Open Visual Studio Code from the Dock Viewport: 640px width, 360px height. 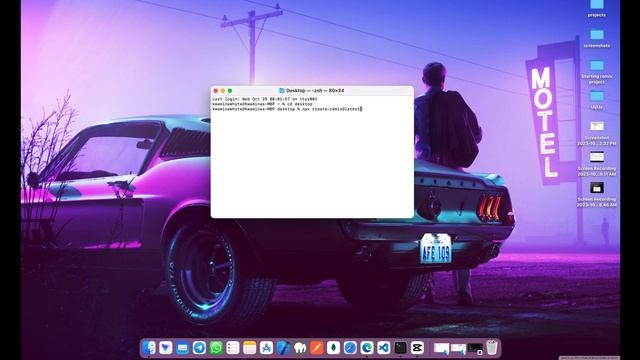[383, 348]
